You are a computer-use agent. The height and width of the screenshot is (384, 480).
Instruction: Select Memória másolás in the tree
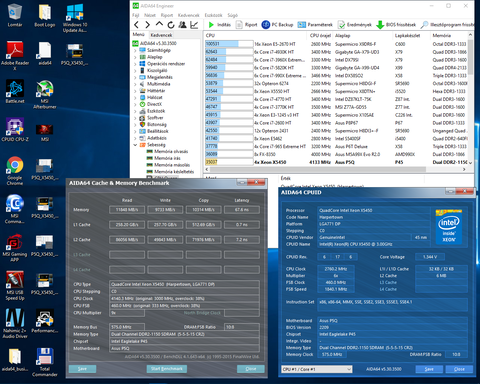pyautogui.click(x=172, y=165)
